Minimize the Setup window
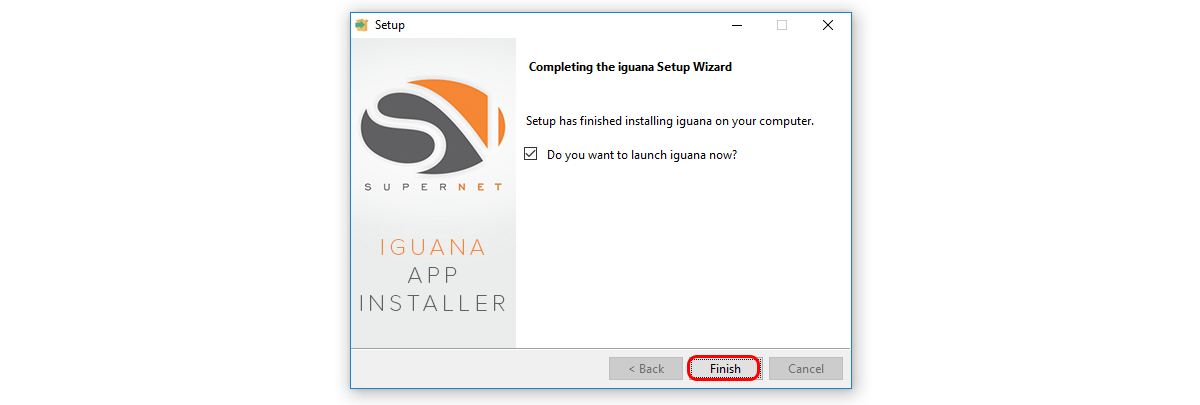 736,25
